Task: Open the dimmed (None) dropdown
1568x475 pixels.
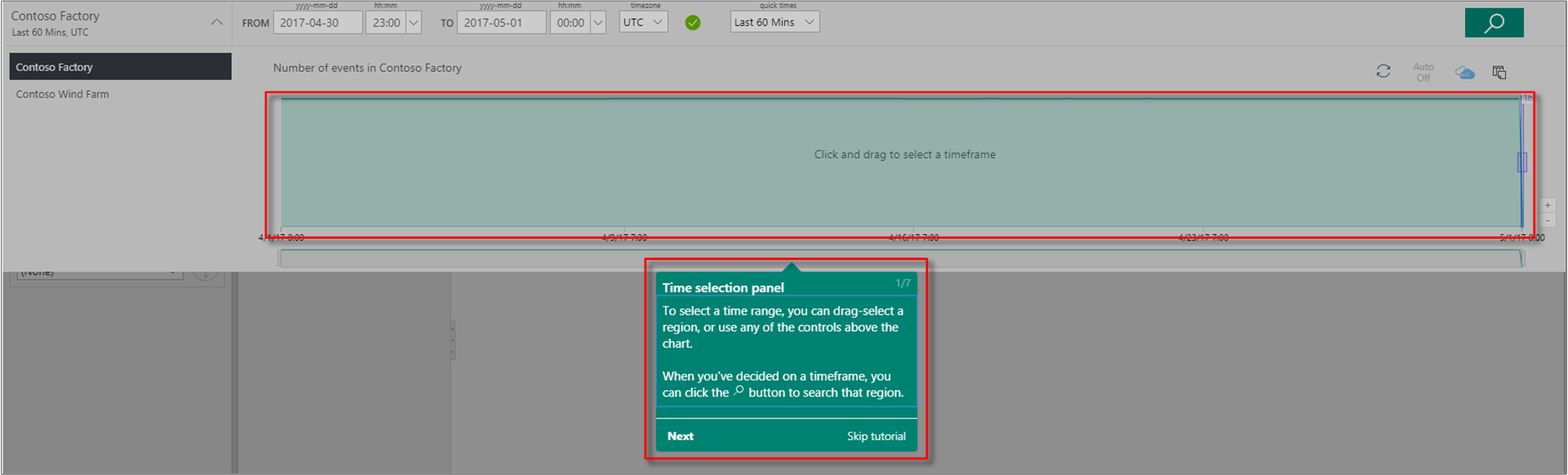Action: [x=100, y=272]
